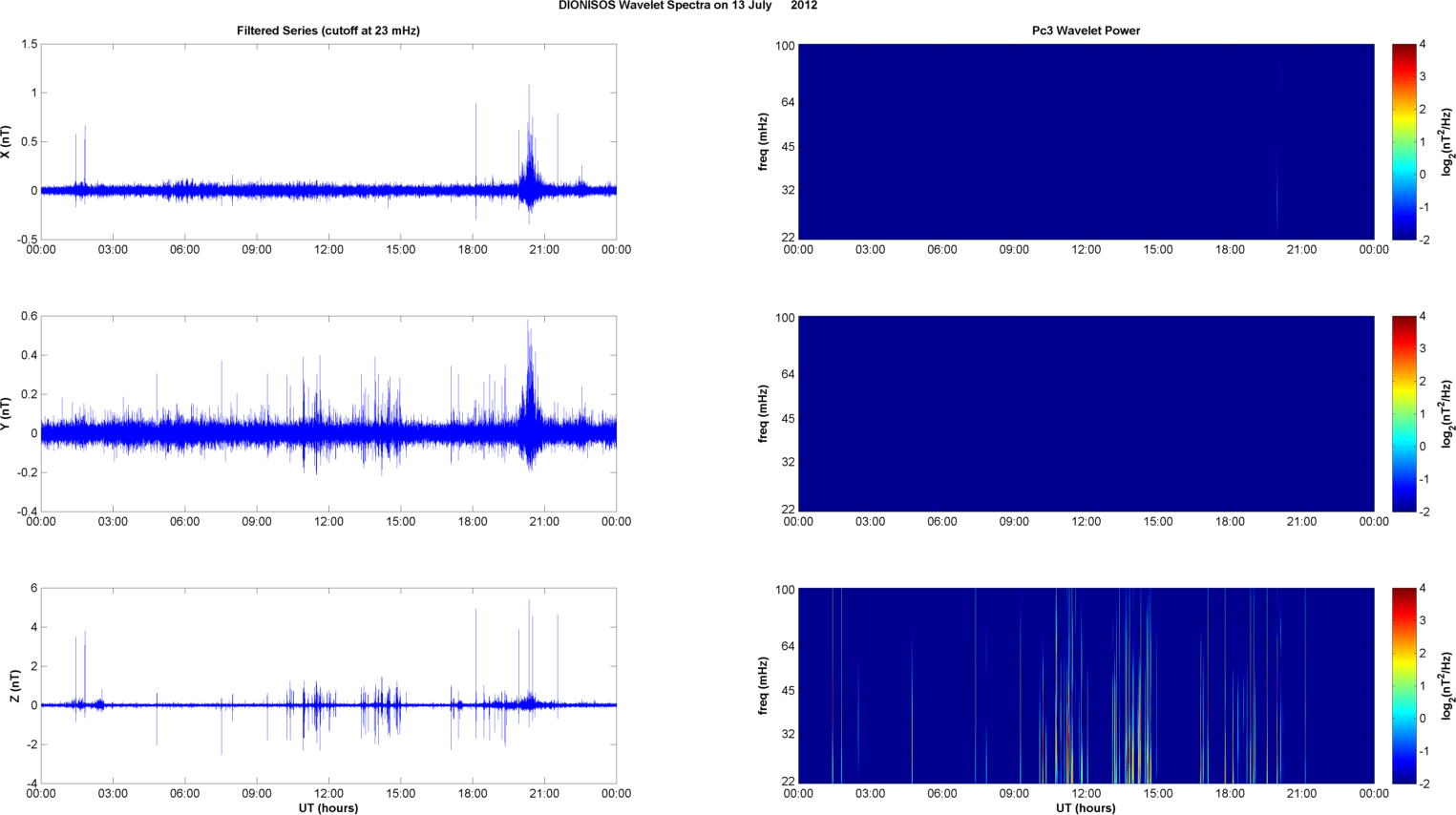The height and width of the screenshot is (815, 1456).
Task: Click the log2(nT²/Hz) label of the bottom color bar
Action: [x=1446, y=685]
